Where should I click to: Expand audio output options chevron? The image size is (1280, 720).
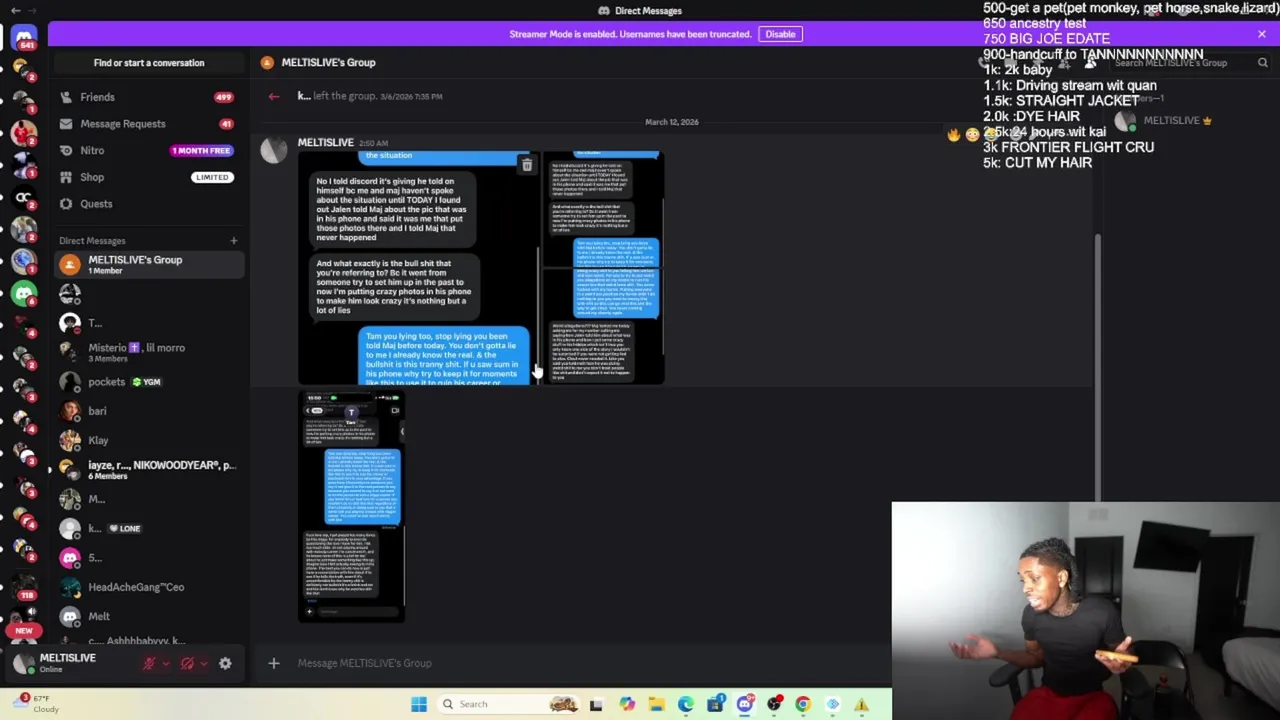point(204,663)
